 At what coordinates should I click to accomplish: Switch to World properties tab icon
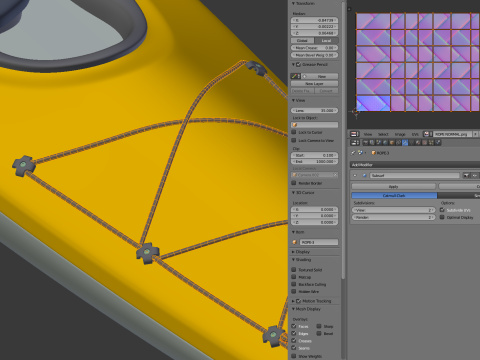pos(385,143)
